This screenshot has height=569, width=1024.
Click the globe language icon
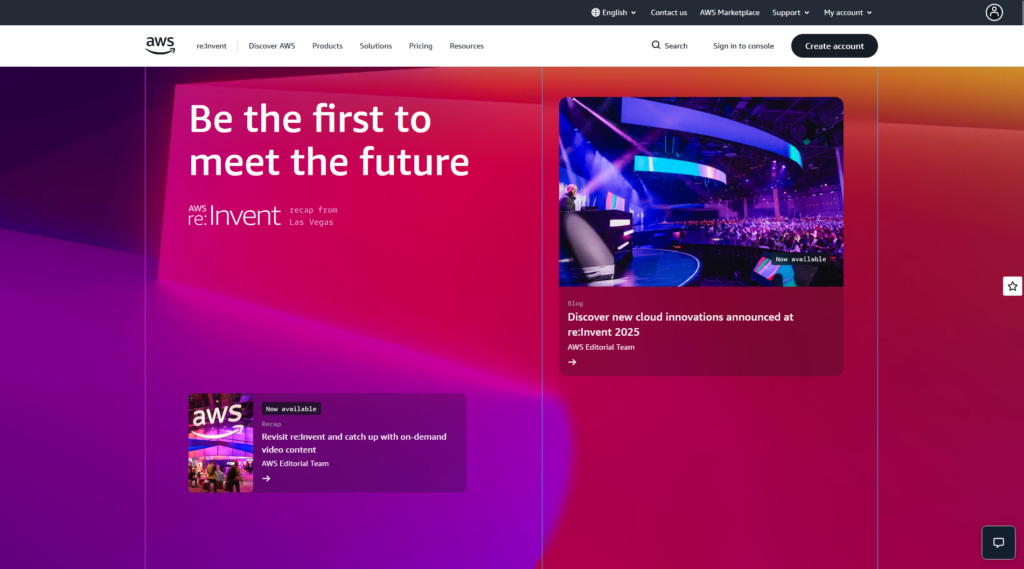tap(596, 13)
